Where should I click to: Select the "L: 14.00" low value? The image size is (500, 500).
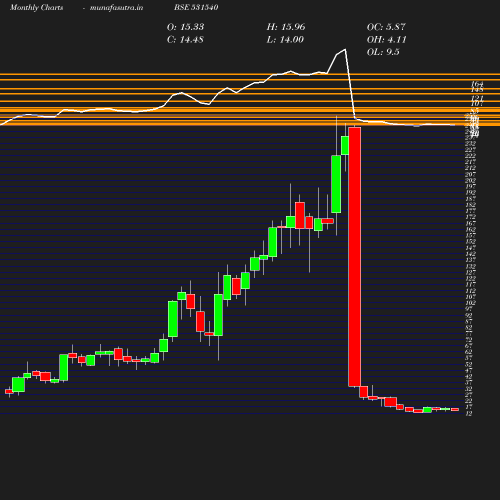(285, 40)
